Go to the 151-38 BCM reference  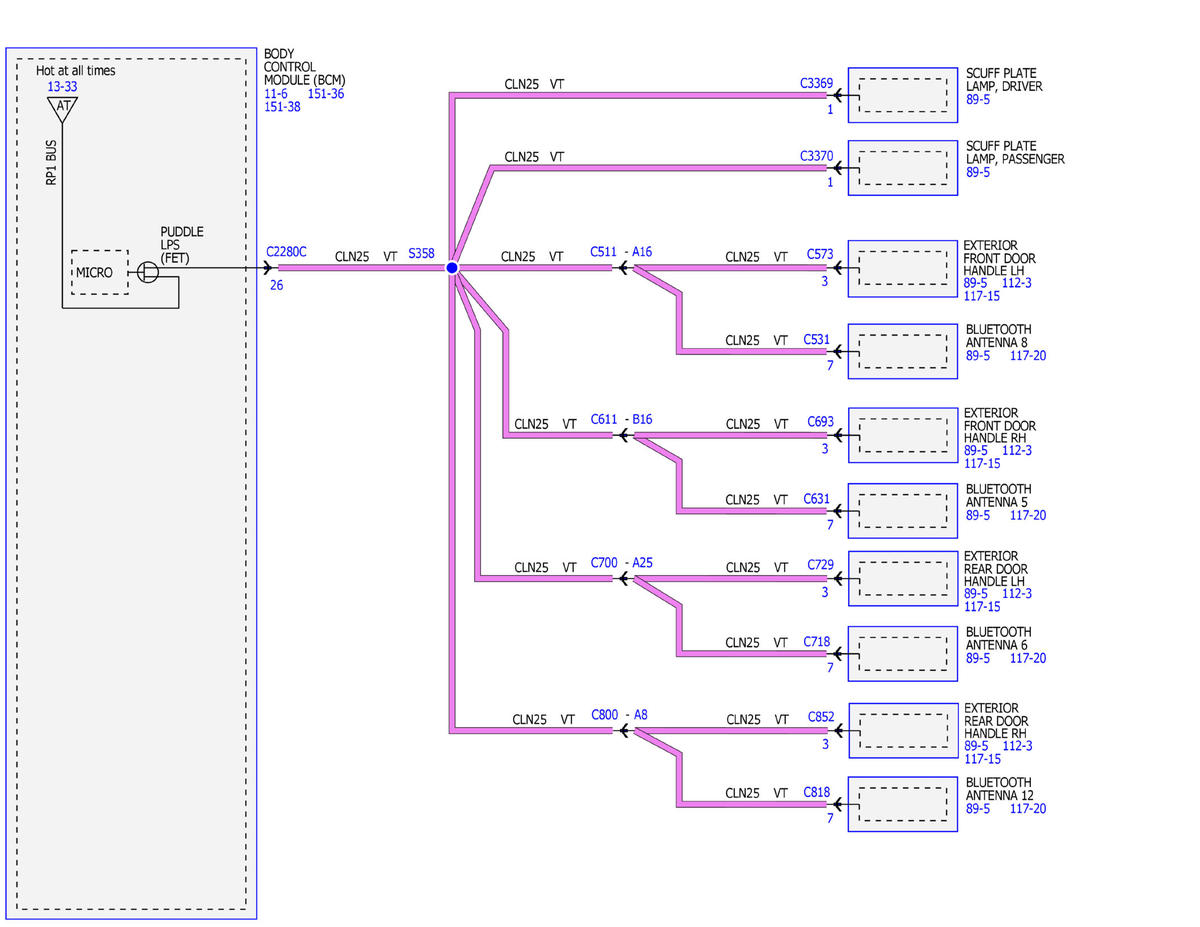click(283, 107)
